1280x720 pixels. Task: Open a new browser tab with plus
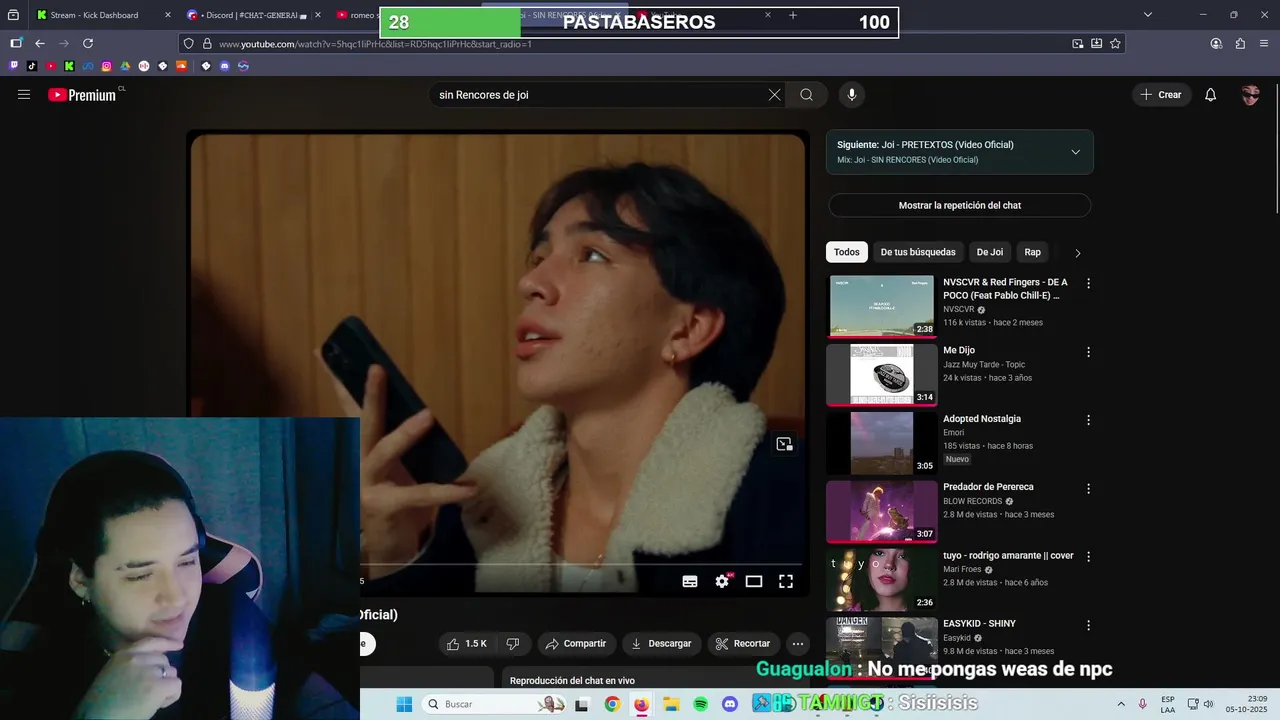pyautogui.click(x=793, y=15)
